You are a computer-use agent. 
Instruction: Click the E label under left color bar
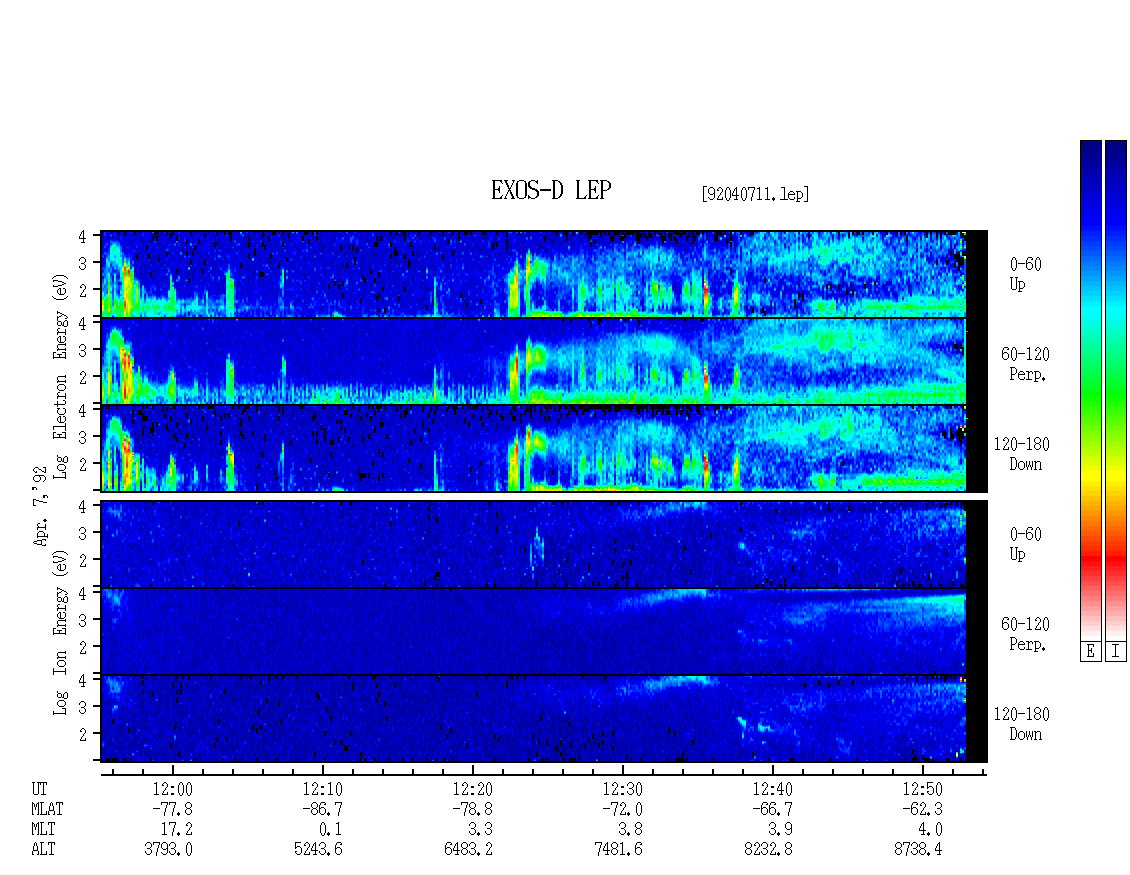coord(1090,652)
